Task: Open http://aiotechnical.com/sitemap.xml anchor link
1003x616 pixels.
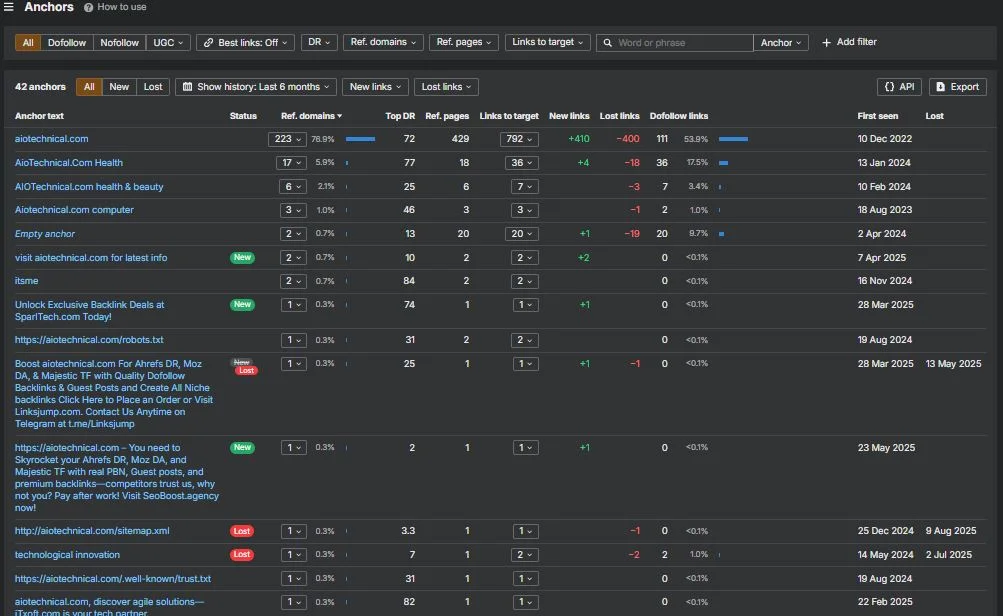Action: tap(92, 531)
